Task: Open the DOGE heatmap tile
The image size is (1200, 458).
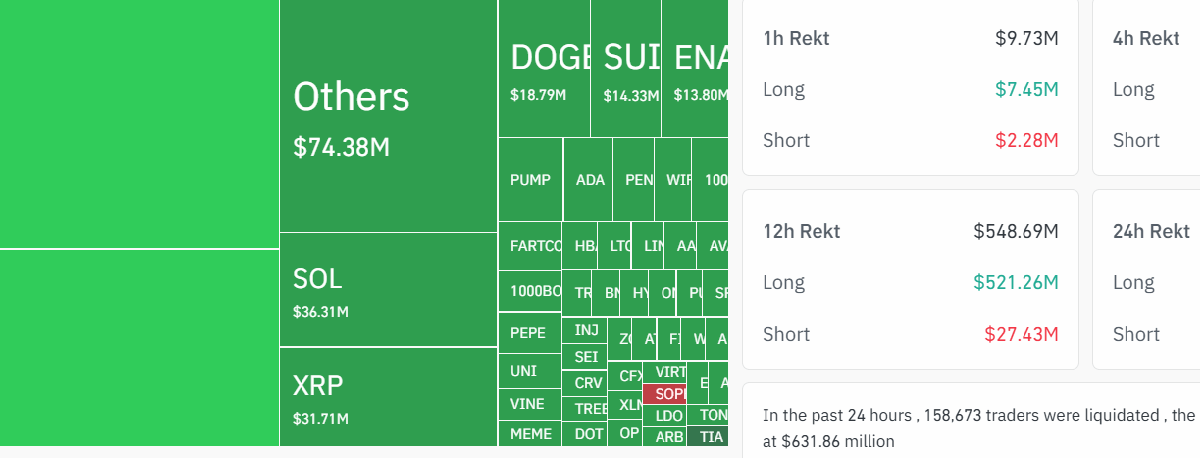Action: [x=544, y=68]
